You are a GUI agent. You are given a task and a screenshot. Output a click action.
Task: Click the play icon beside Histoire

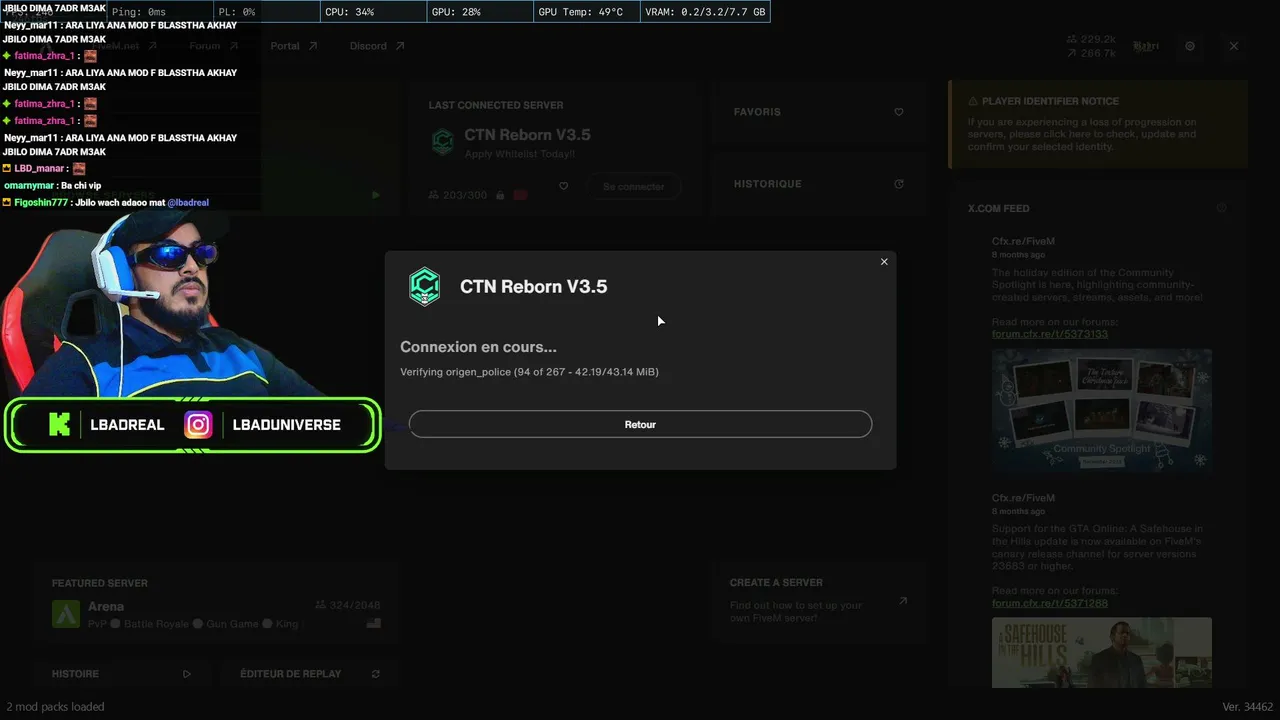(186, 674)
